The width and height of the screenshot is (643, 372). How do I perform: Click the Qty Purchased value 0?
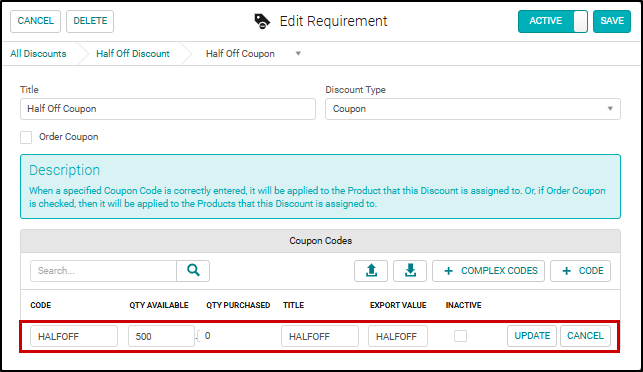[207, 335]
